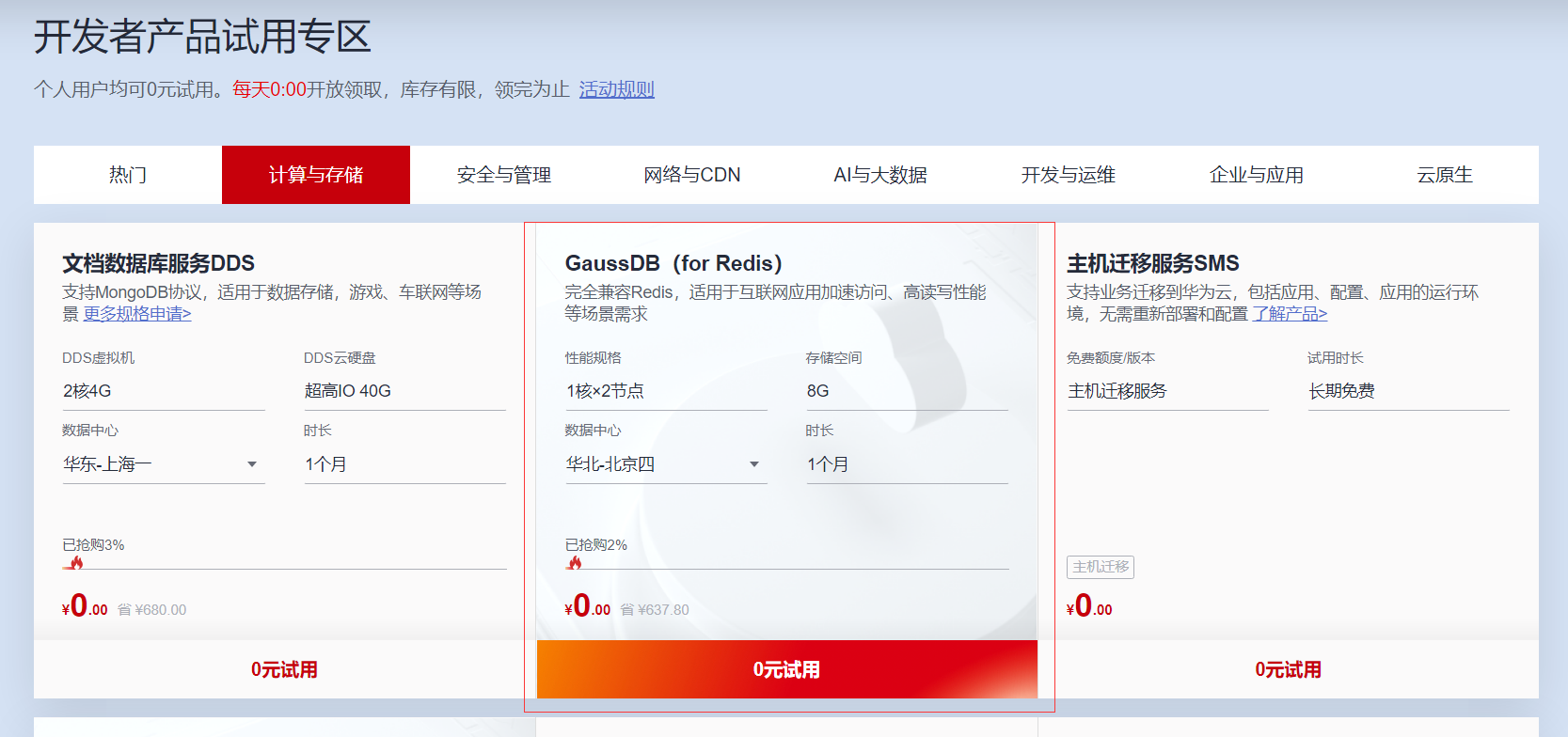This screenshot has width=1568, height=737.
Task: Click the 主机迁移服务 免费额度/版本 value
Action: (1117, 391)
